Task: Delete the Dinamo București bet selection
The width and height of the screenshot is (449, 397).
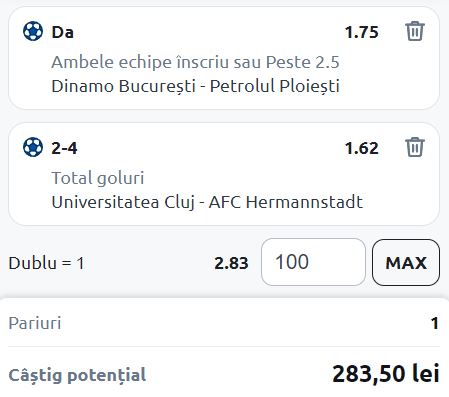Action: point(415,31)
